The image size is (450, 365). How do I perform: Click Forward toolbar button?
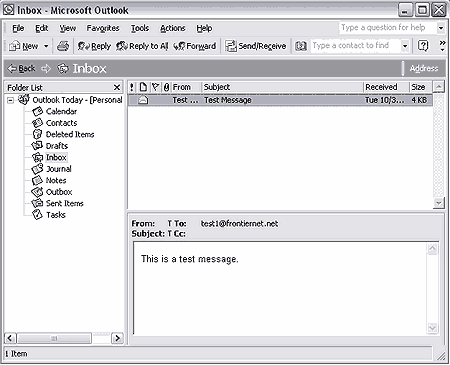point(195,46)
